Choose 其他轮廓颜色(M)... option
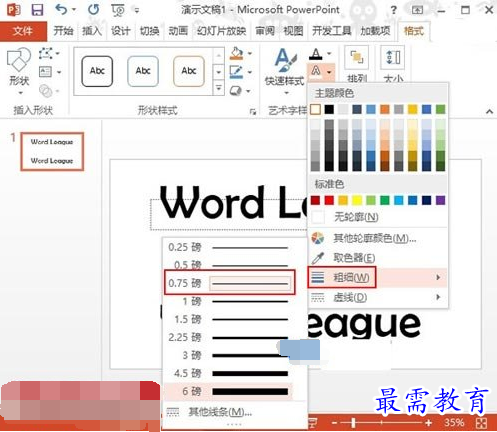Screen dimensions: 497x432 click(378, 238)
